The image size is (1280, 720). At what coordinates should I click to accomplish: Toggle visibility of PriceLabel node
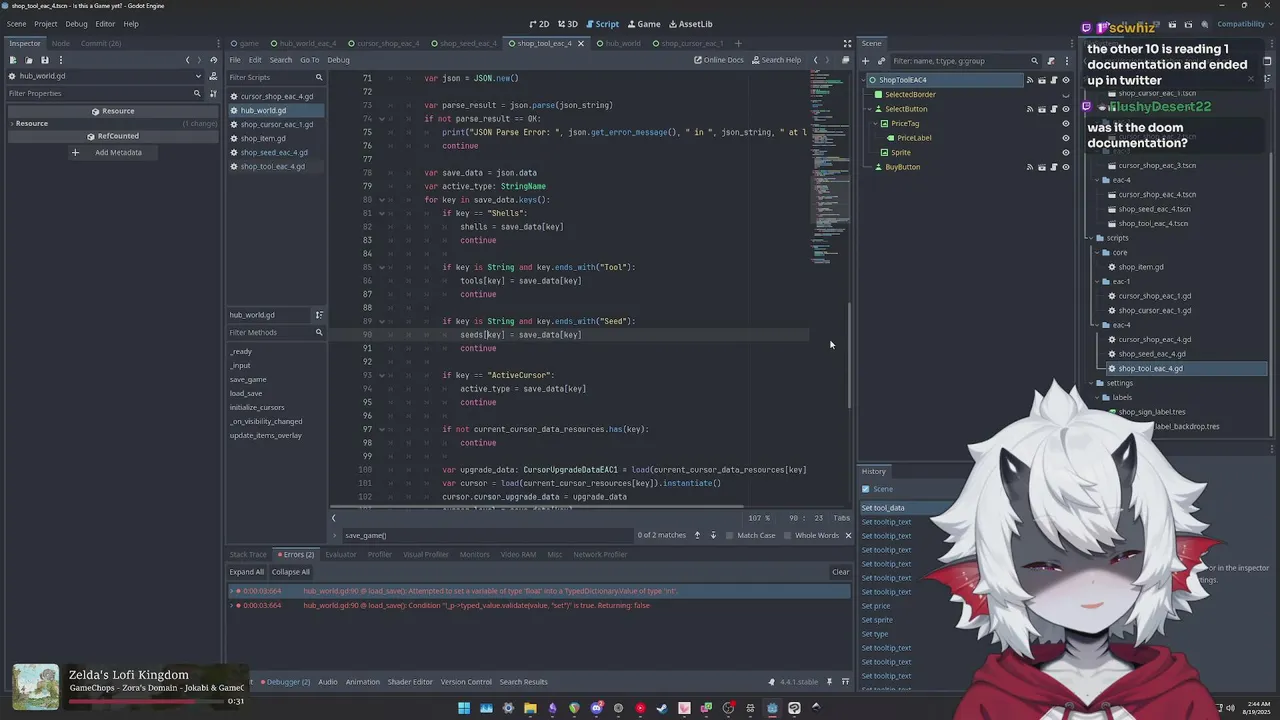pyautogui.click(x=1065, y=138)
